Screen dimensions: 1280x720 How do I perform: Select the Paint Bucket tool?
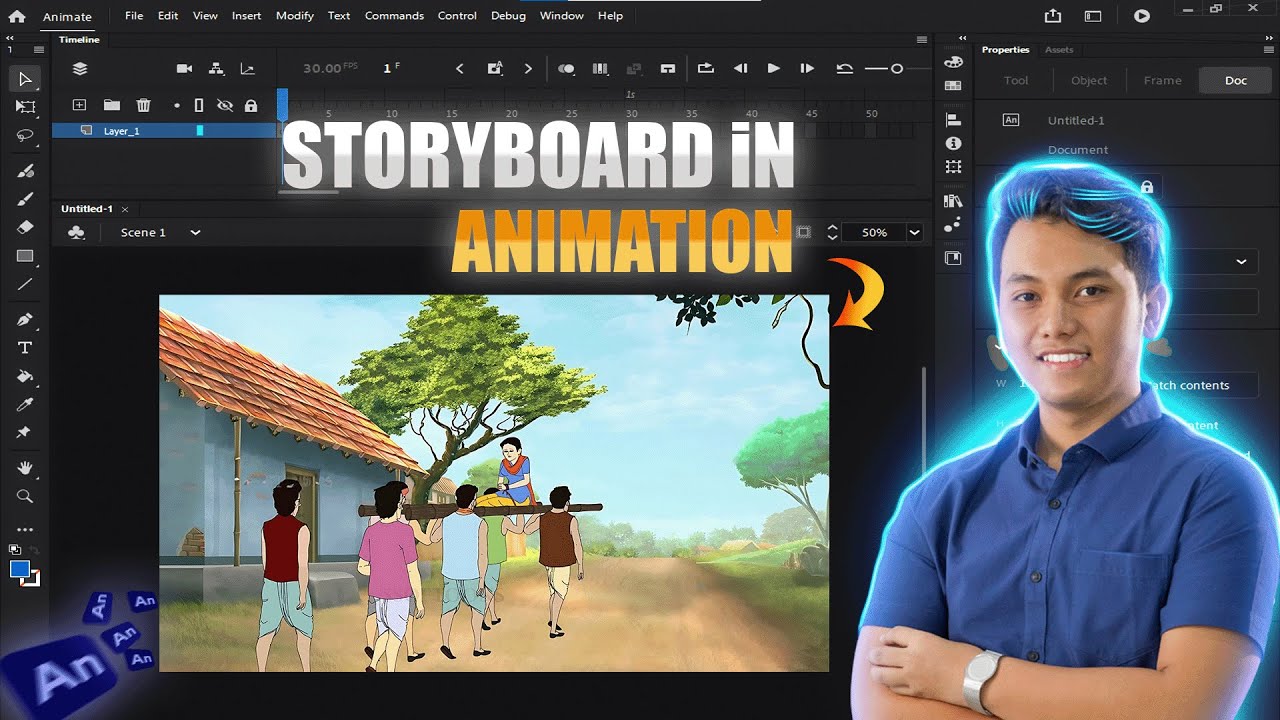pyautogui.click(x=25, y=376)
